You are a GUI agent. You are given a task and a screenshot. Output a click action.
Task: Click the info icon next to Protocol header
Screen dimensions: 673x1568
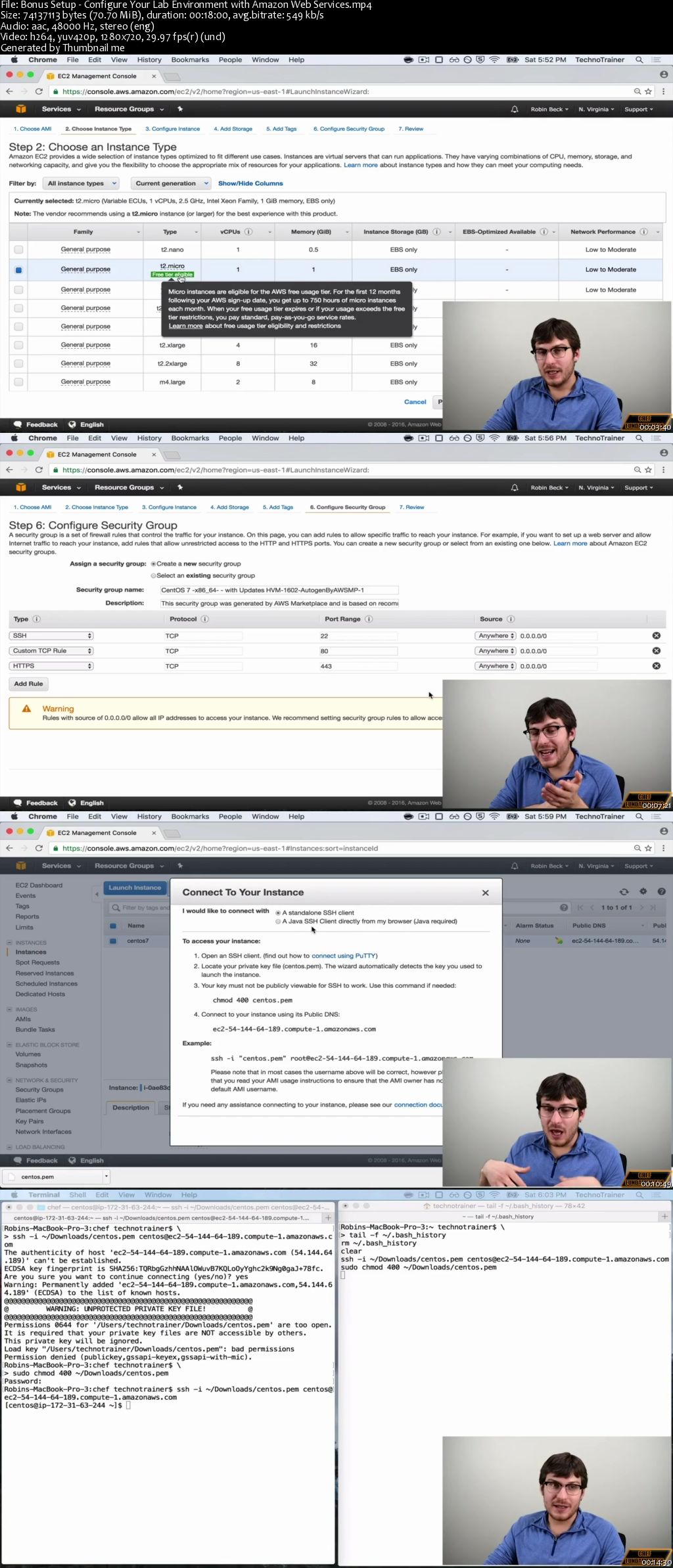pos(205,619)
